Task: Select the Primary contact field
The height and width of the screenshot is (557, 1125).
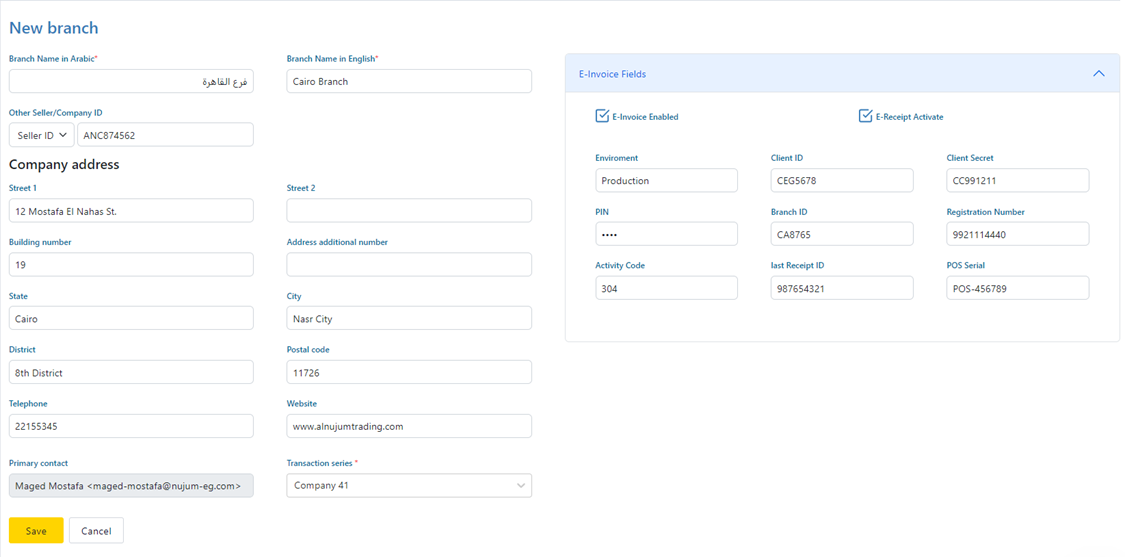Action: click(131, 485)
